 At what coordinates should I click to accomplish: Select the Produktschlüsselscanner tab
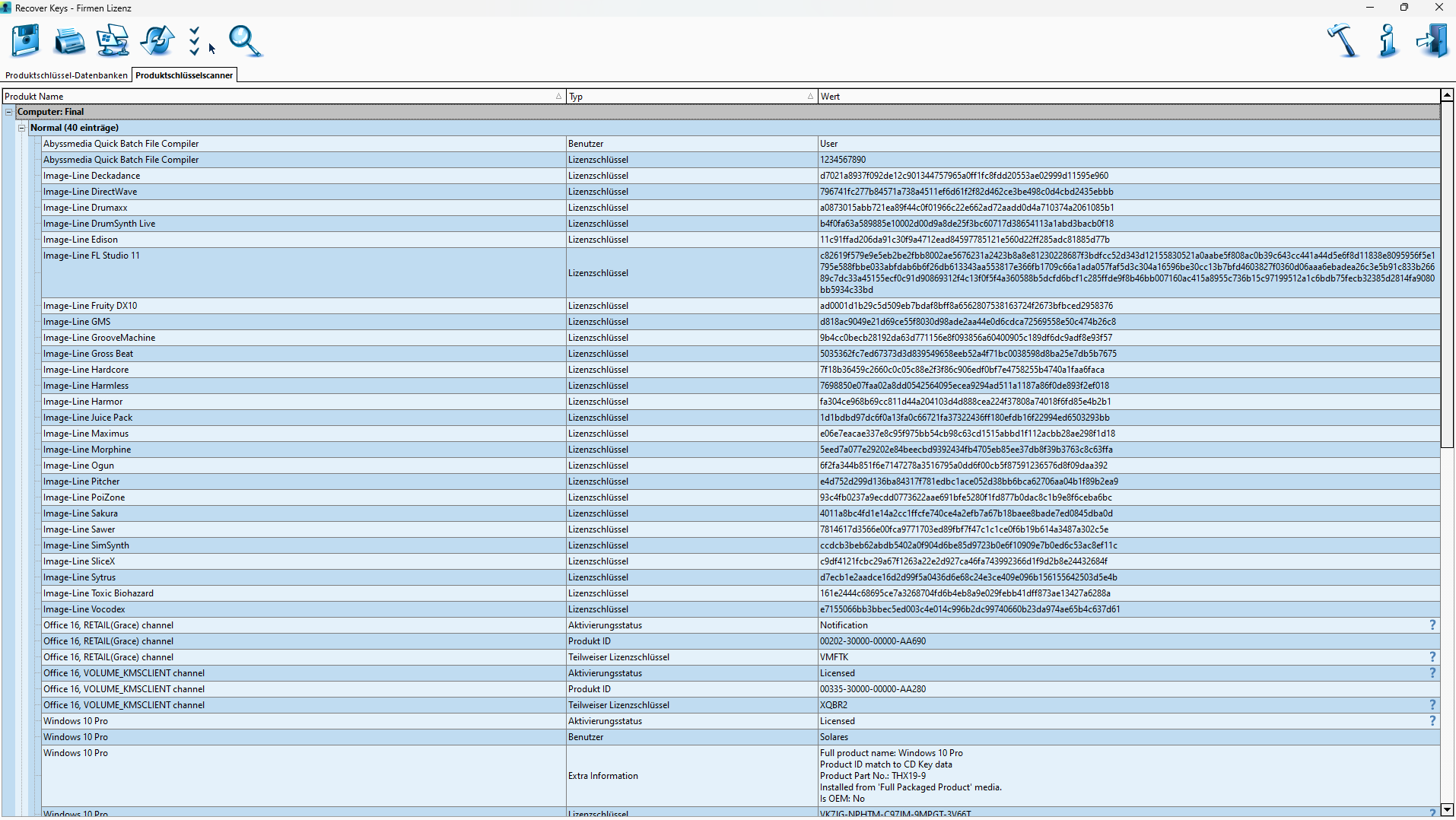pyautogui.click(x=184, y=75)
